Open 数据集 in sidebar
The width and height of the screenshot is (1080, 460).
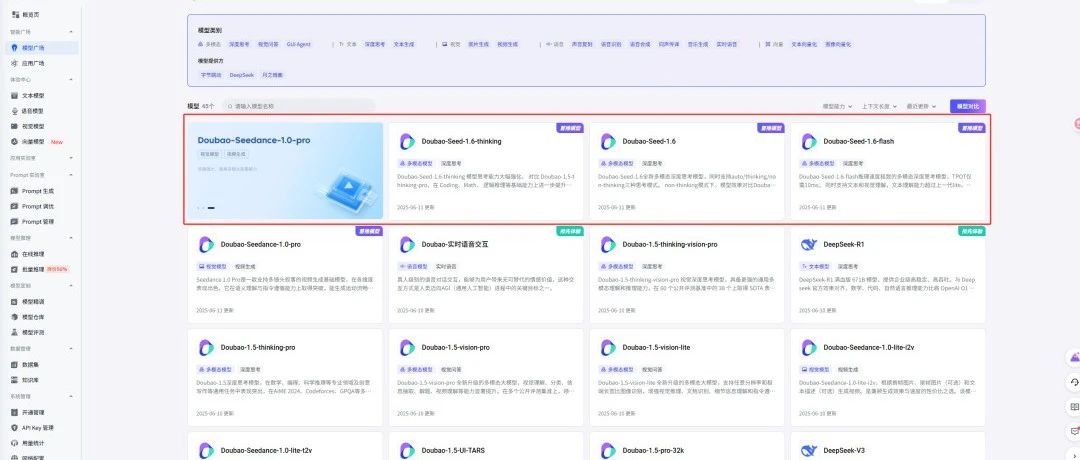(x=29, y=364)
